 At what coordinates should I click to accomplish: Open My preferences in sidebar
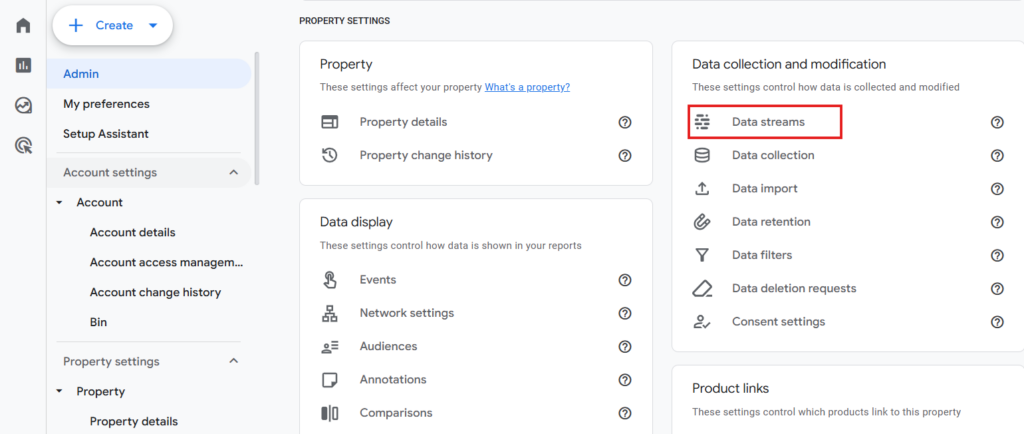click(106, 104)
